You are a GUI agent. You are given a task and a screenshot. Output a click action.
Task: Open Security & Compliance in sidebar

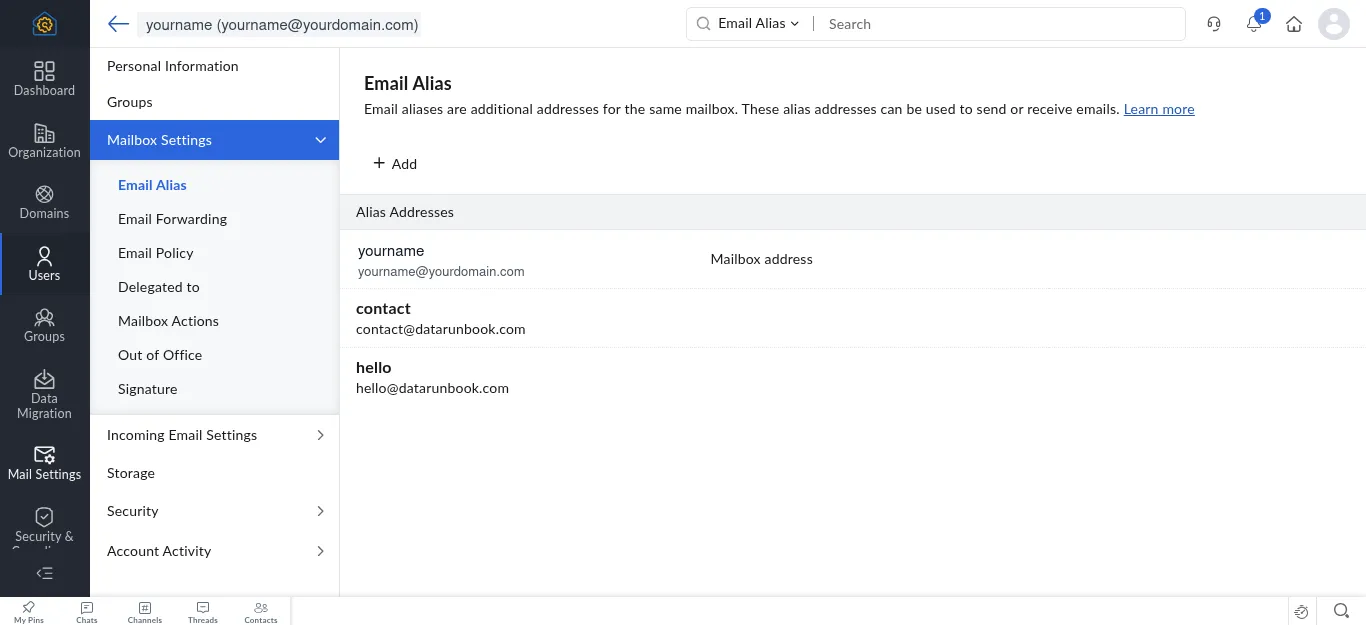[44, 526]
